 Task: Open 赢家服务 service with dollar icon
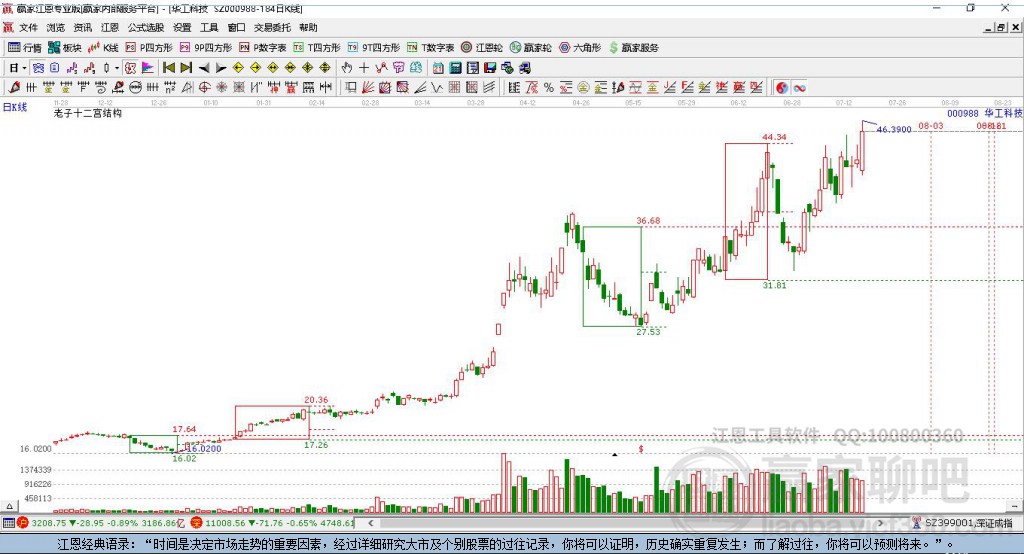click(x=633, y=48)
